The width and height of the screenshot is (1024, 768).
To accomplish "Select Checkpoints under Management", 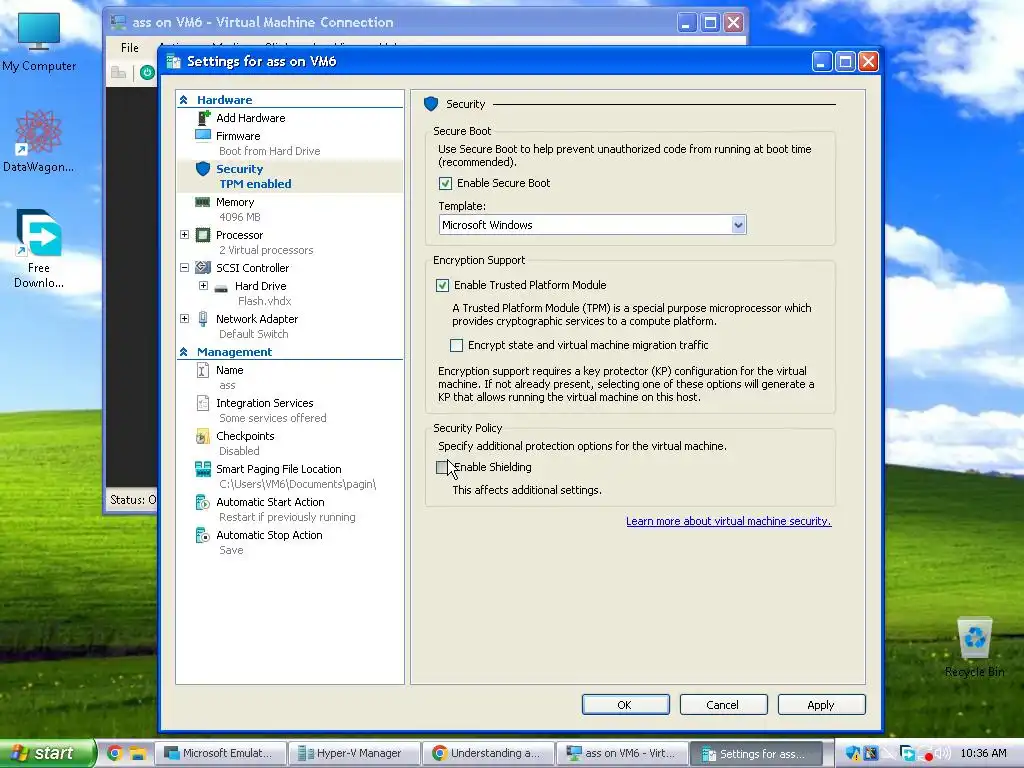I will (x=245, y=436).
